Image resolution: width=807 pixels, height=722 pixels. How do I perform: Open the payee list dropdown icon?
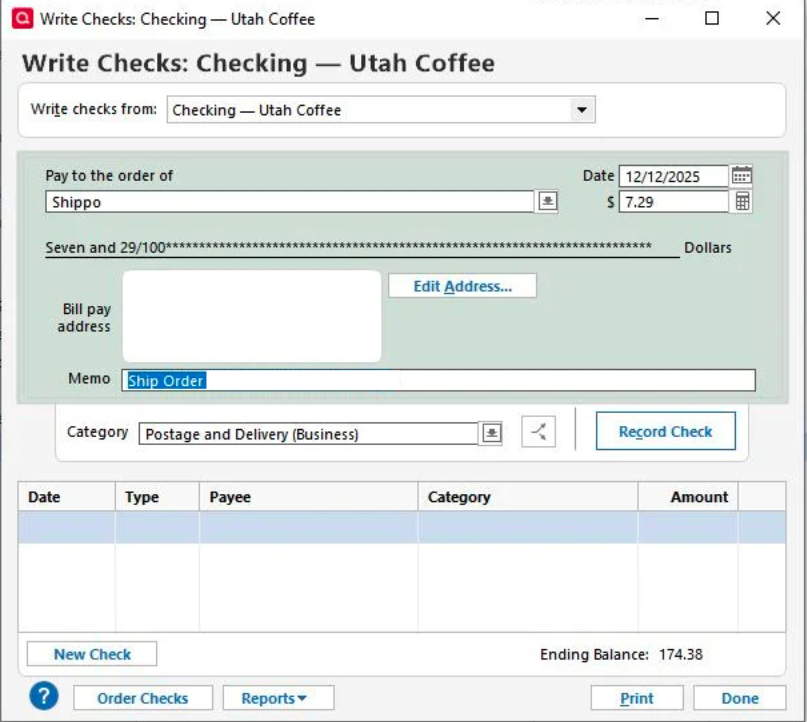click(x=547, y=201)
